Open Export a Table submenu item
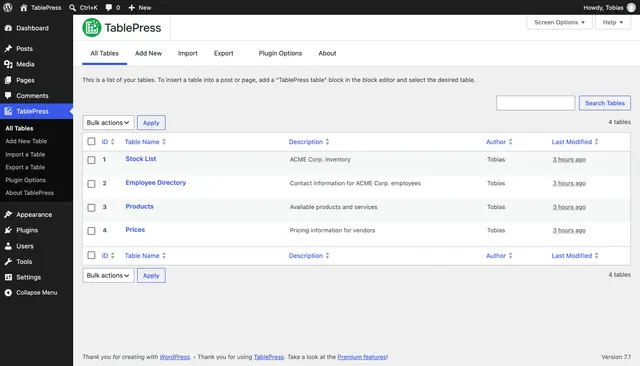Screen dimensions: 640x366 coord(25,167)
